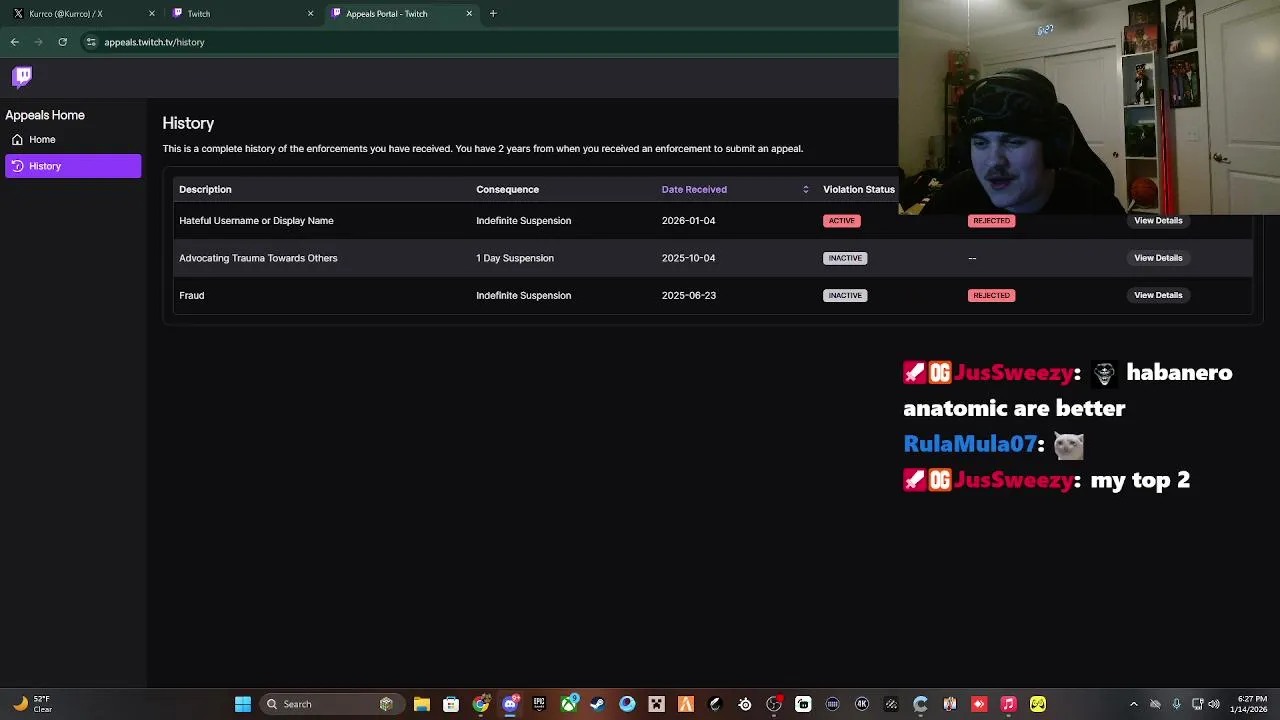The width and height of the screenshot is (1280, 720).
Task: Go forward in the browser
Action: click(x=38, y=42)
